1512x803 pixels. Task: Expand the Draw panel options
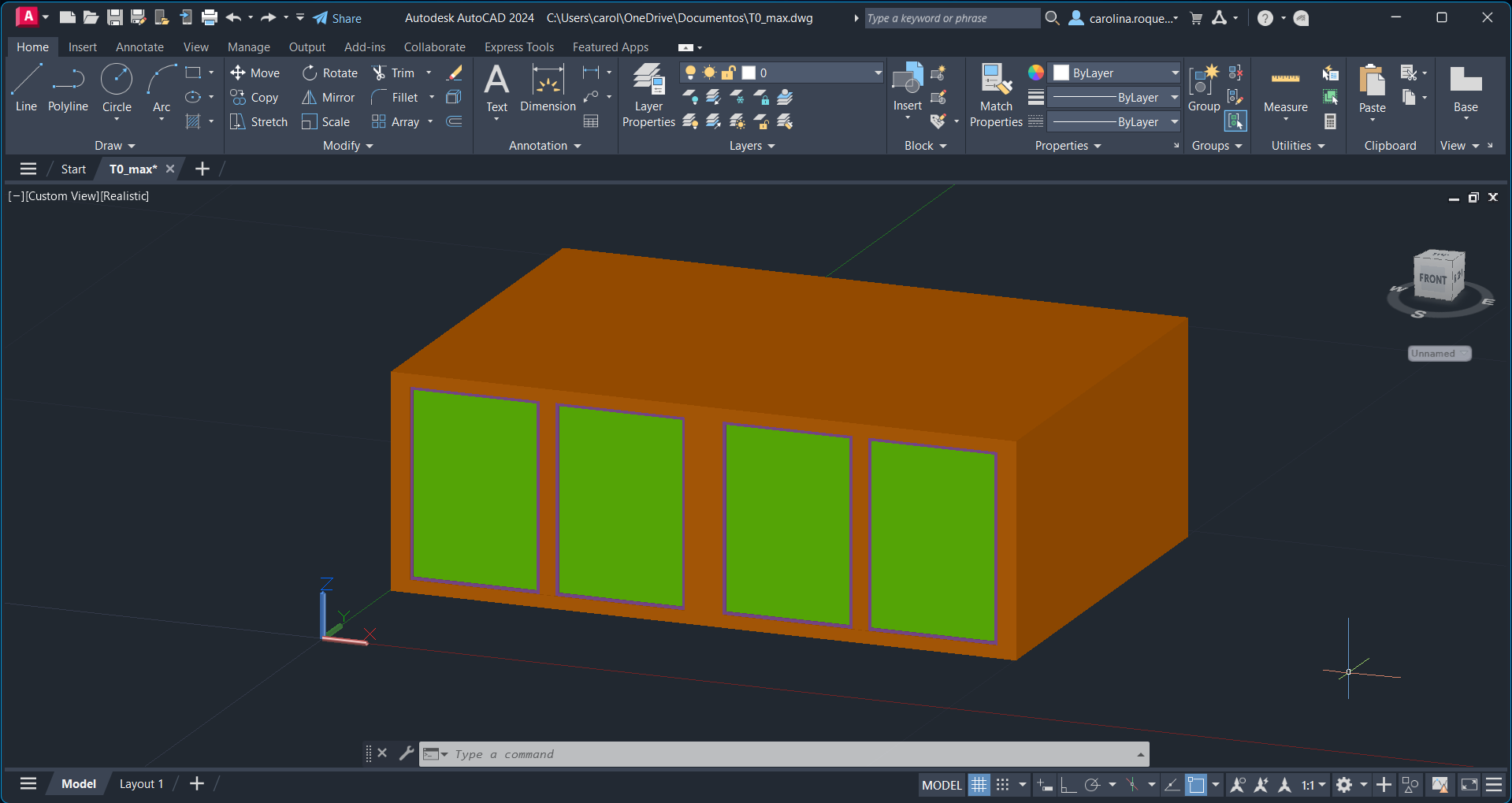[115, 146]
